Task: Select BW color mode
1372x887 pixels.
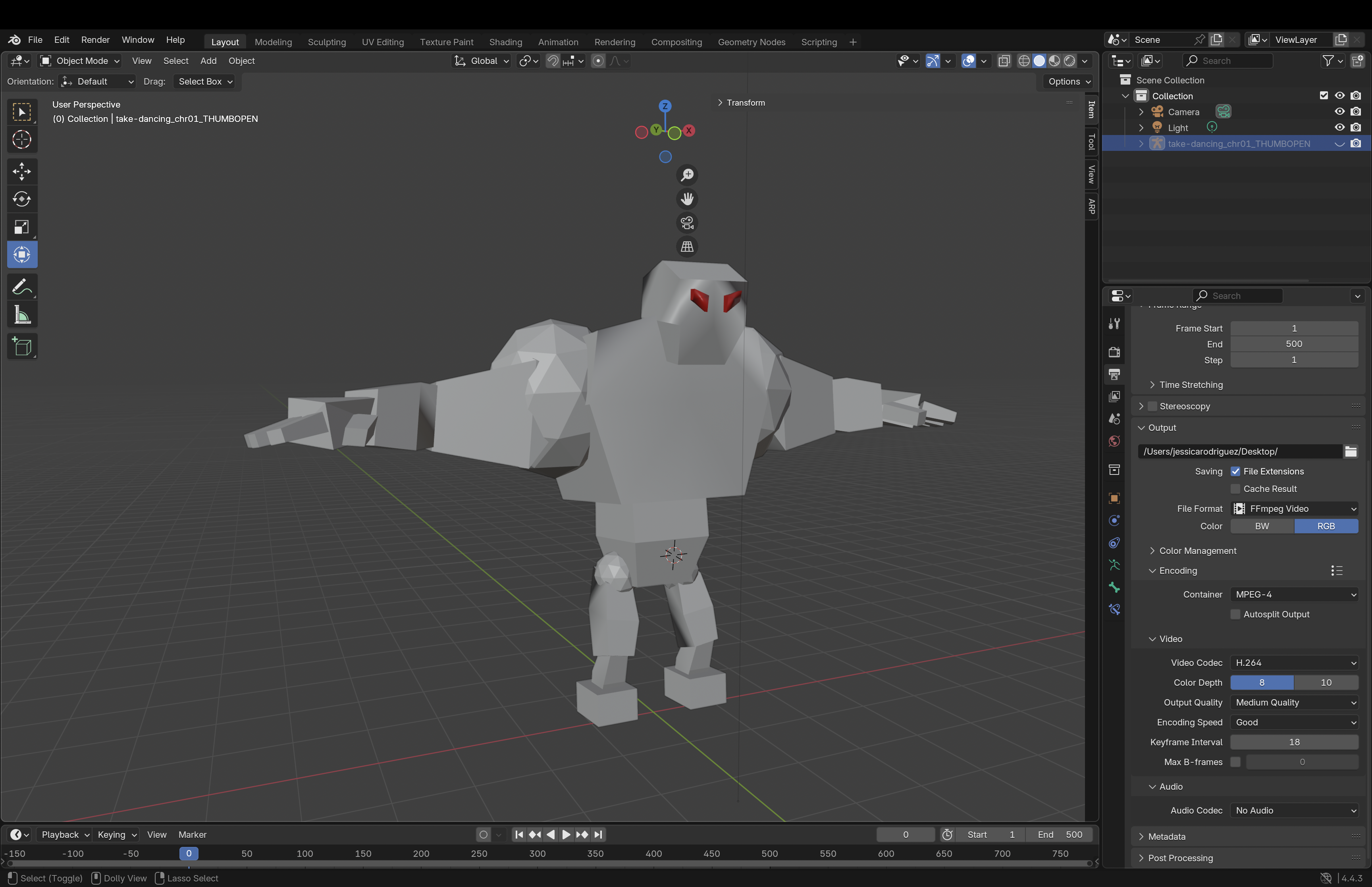Action: coord(1262,526)
